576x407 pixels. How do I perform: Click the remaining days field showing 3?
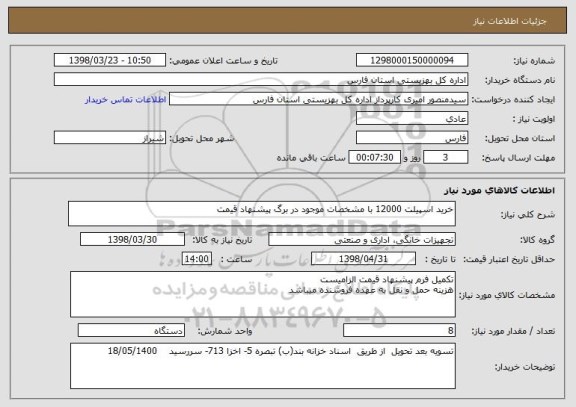click(445, 158)
